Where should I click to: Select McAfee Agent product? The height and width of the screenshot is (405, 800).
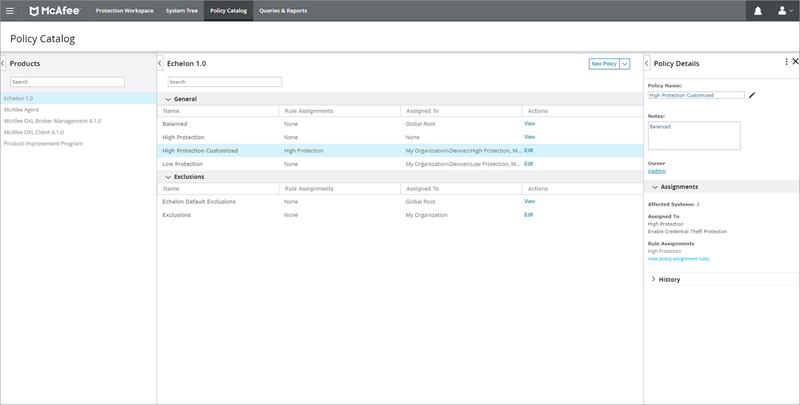(x=21, y=110)
